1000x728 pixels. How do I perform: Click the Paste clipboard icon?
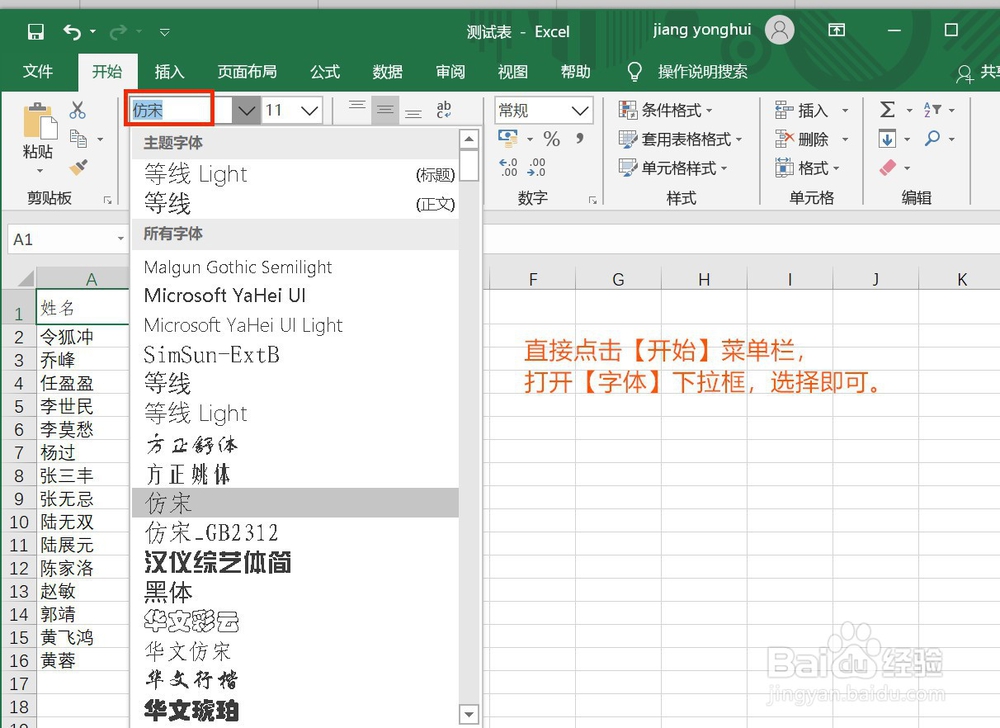[40, 121]
